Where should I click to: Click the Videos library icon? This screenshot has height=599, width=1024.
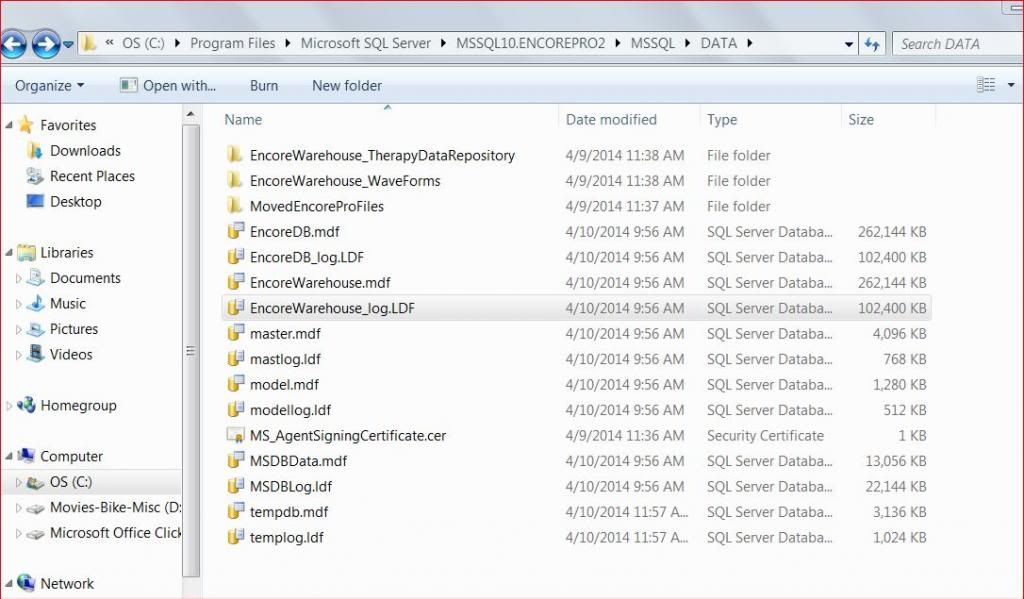(x=35, y=354)
